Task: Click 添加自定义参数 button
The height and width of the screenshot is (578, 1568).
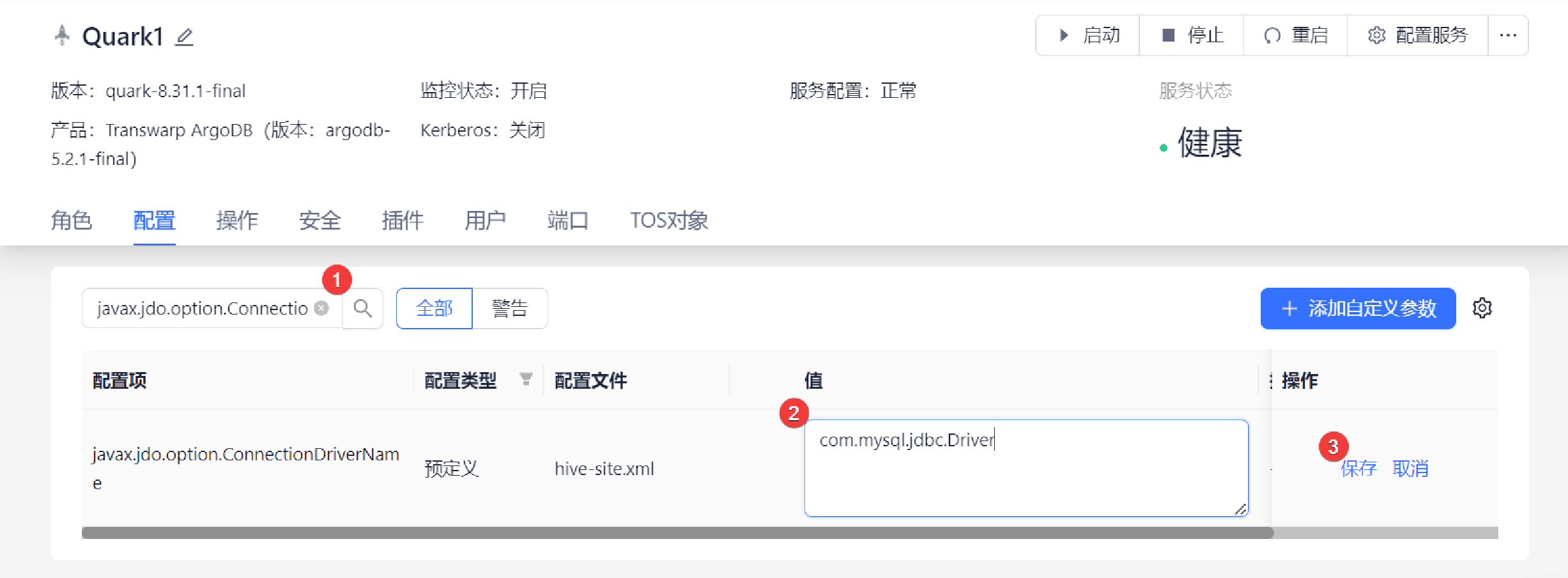Action: 1358,308
